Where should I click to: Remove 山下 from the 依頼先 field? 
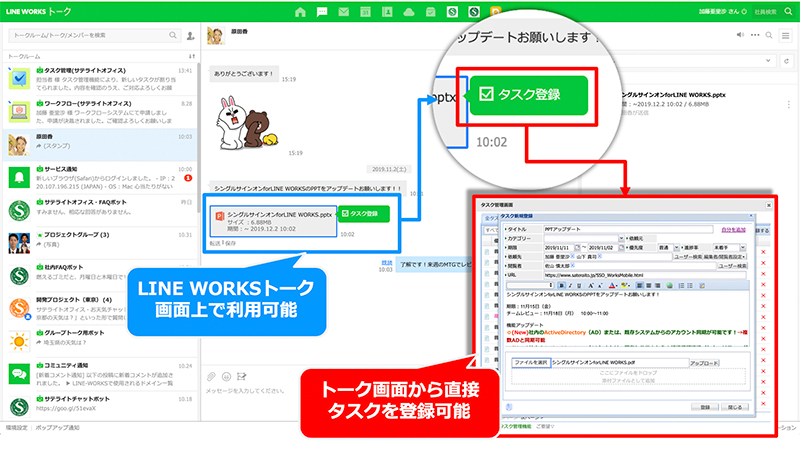point(599,256)
